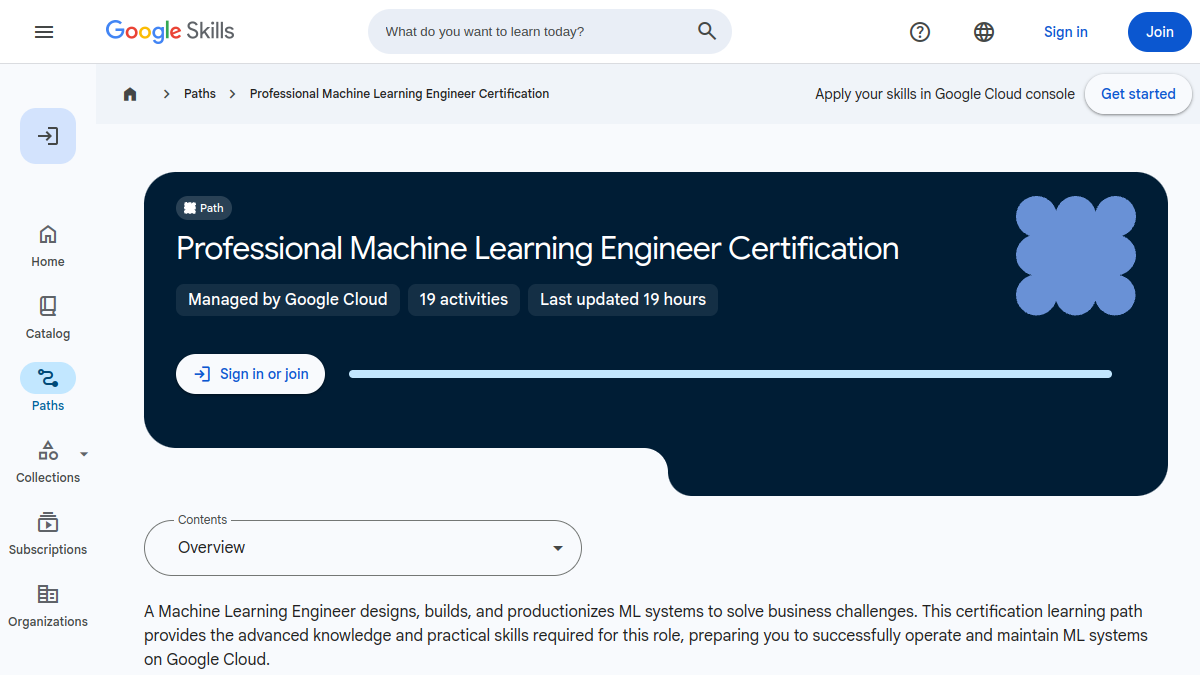Viewport: 1200px width, 675px height.
Task: Click the Google Skills logo
Action: [x=170, y=31]
